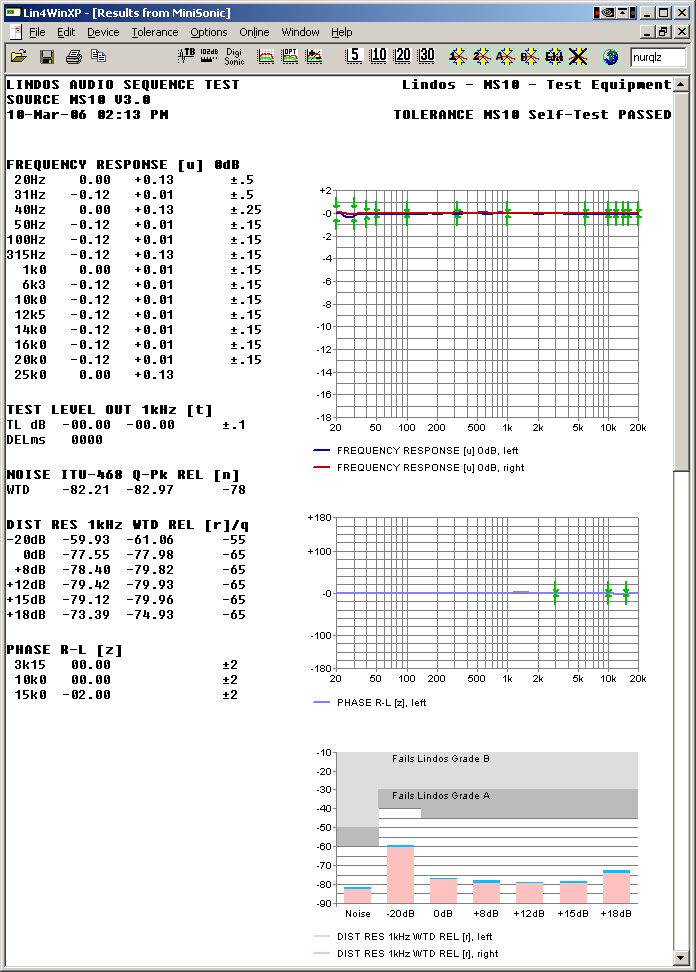
Task: Save results using the floppy disk icon
Action: pos(46,57)
